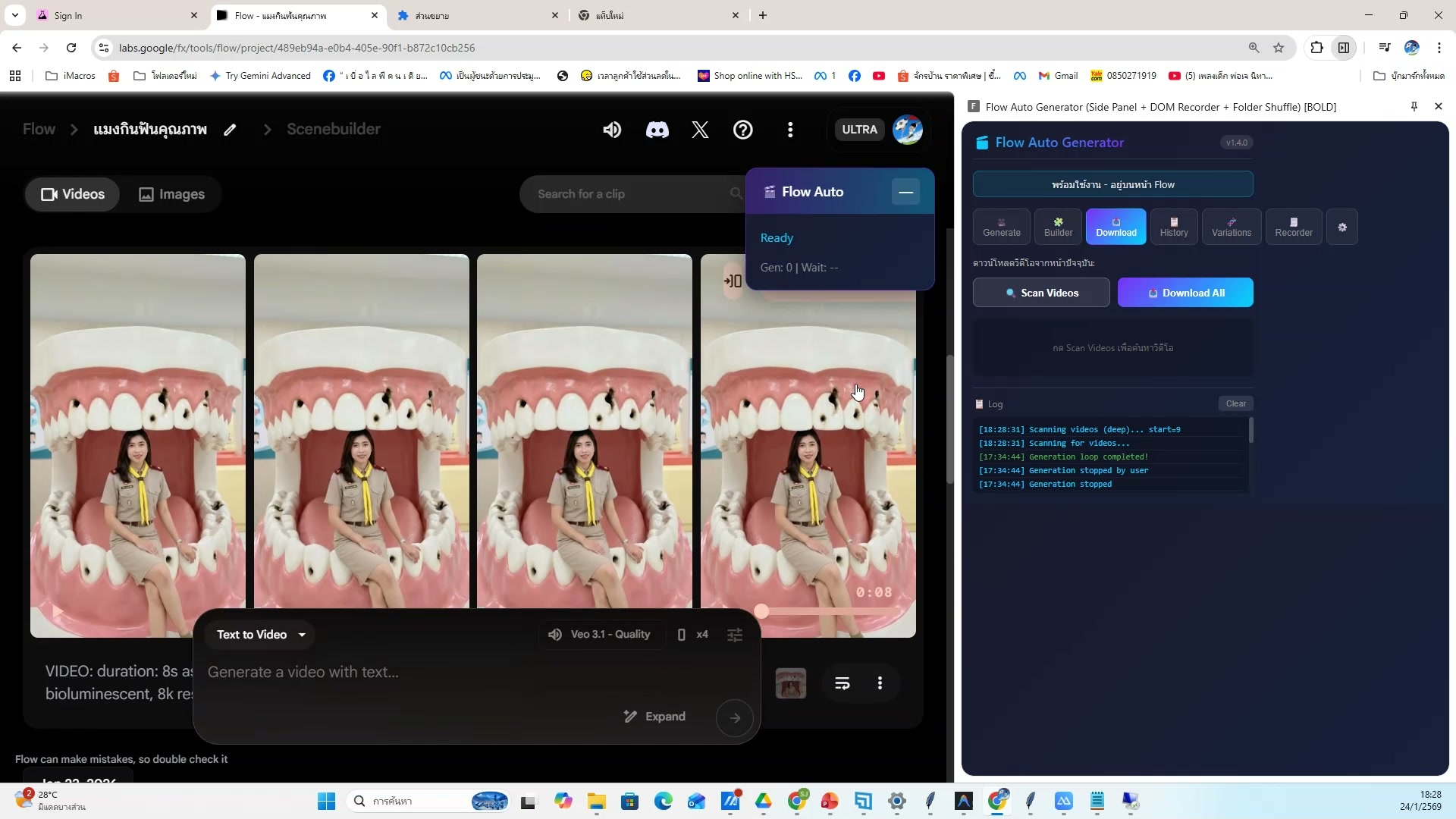
Task: Click the Discord icon in Flow header
Action: pyautogui.click(x=657, y=130)
